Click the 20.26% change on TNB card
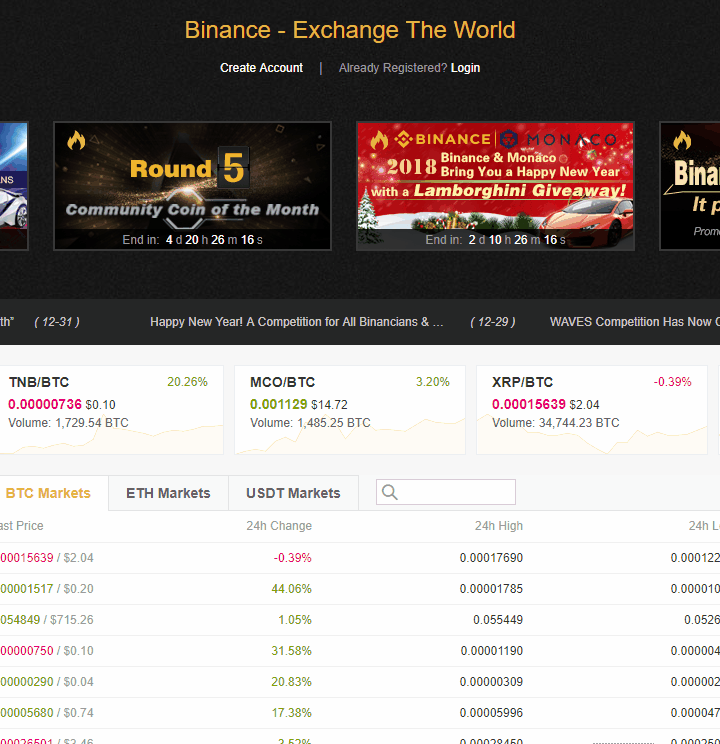This screenshot has width=720, height=744. [187, 382]
